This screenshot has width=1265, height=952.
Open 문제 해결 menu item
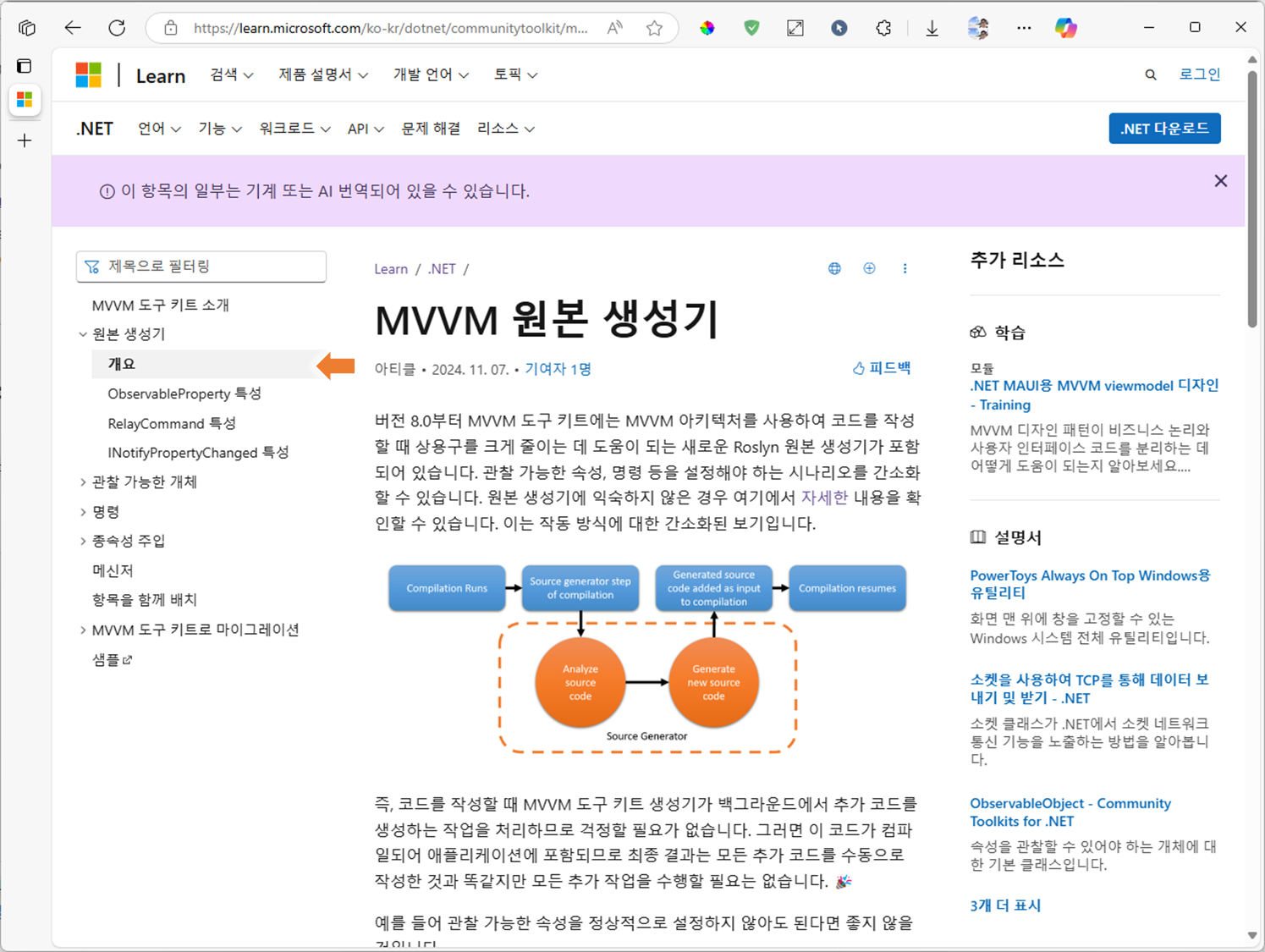pyautogui.click(x=431, y=129)
